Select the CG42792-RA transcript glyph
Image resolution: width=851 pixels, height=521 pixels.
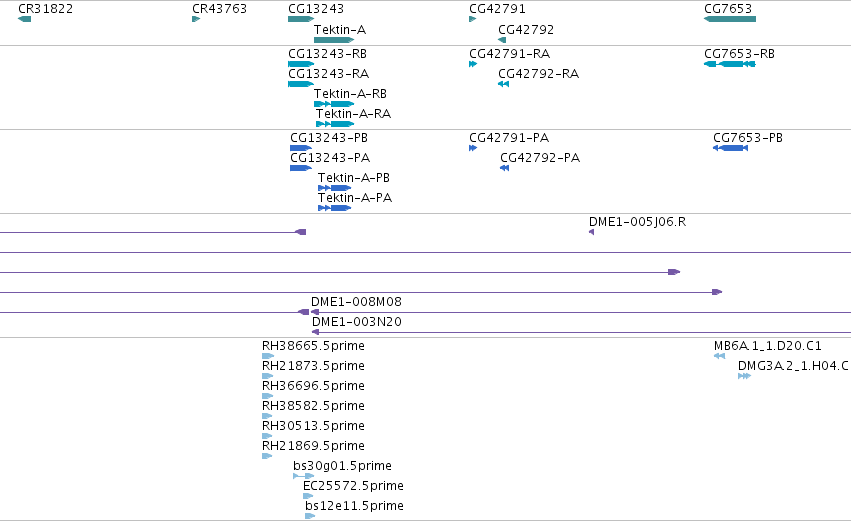(504, 84)
